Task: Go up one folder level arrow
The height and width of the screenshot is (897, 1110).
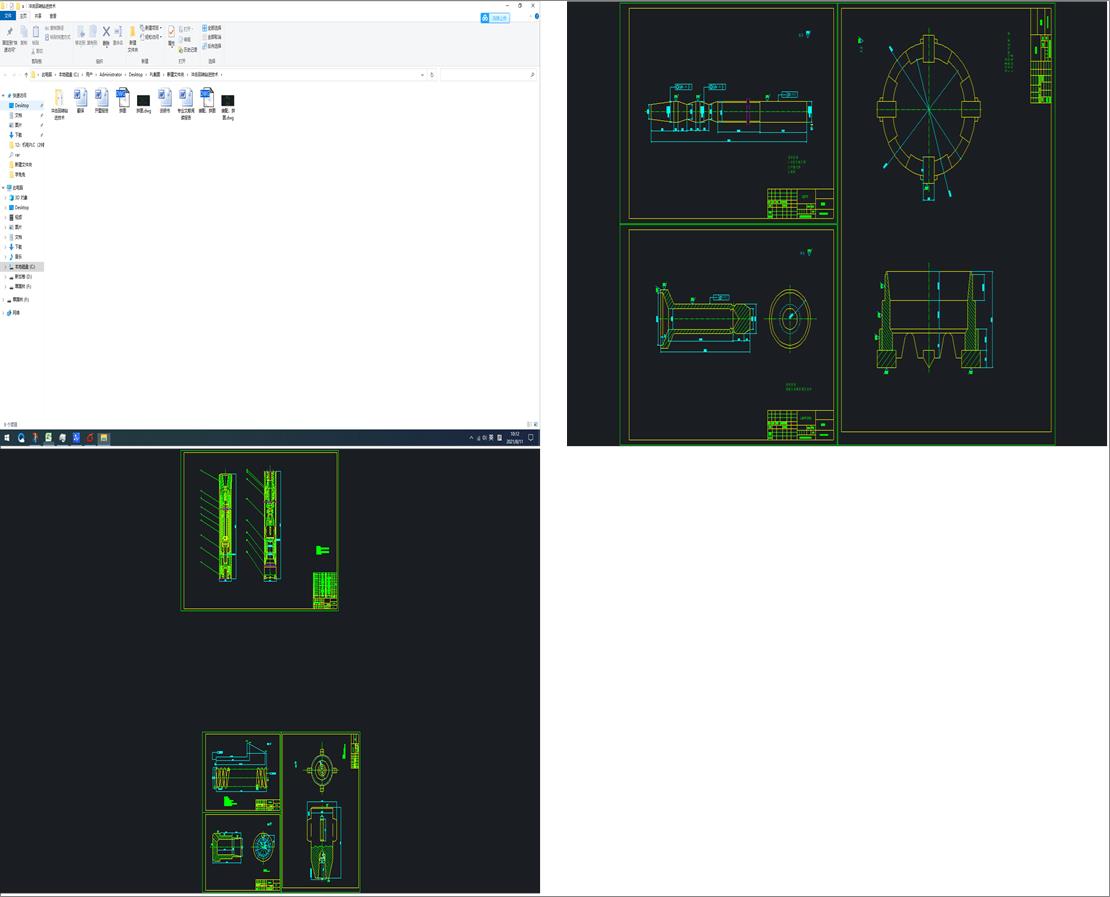Action: pos(26,74)
